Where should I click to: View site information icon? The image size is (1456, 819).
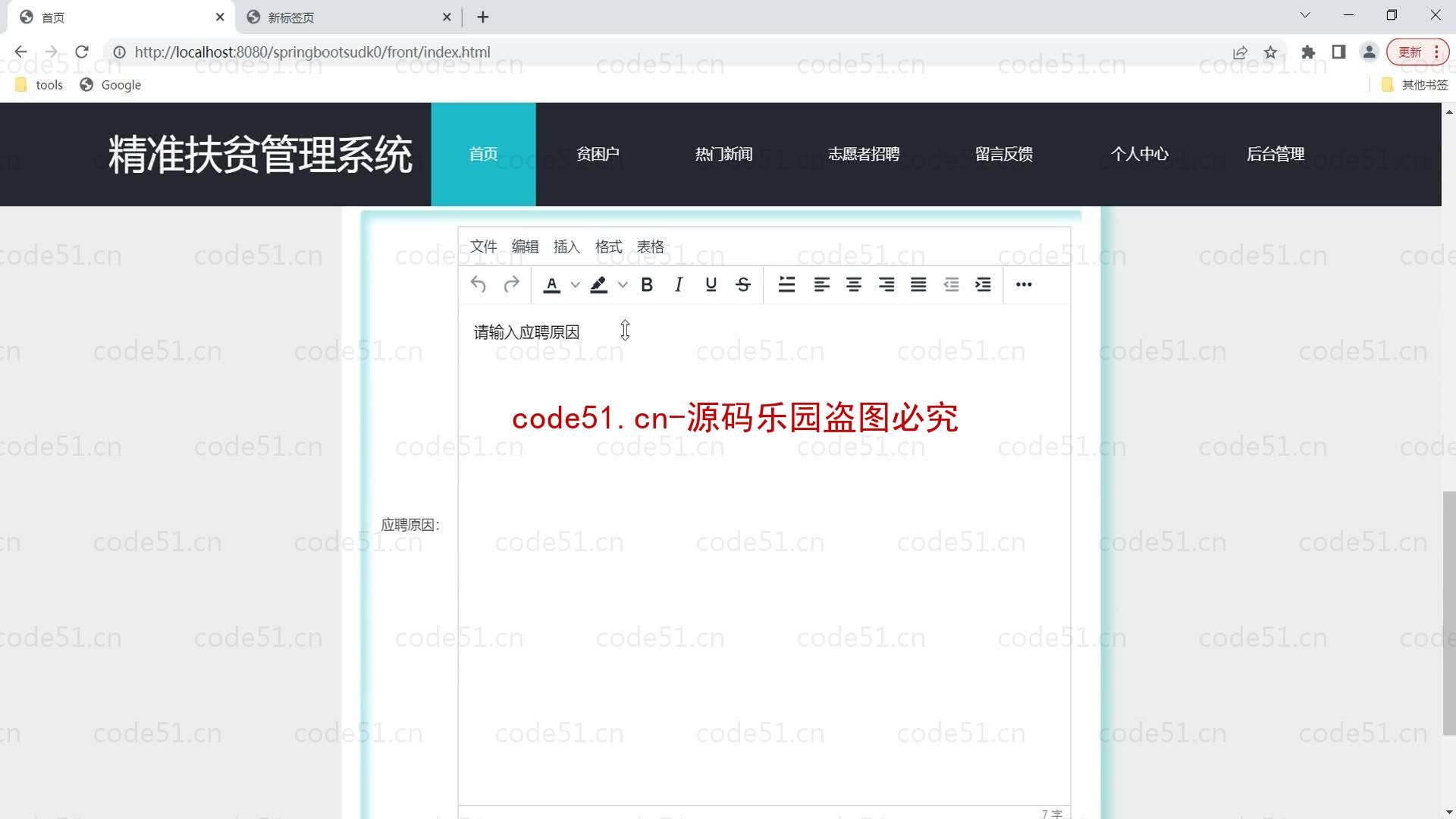click(x=120, y=52)
